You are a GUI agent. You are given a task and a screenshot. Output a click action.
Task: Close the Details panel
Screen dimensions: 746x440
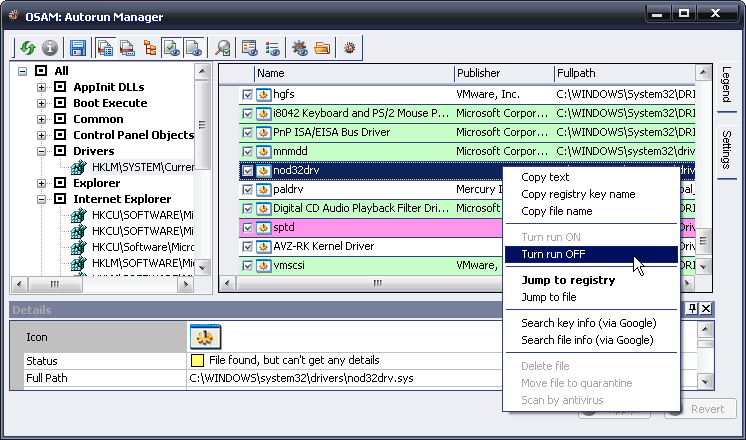(707, 309)
